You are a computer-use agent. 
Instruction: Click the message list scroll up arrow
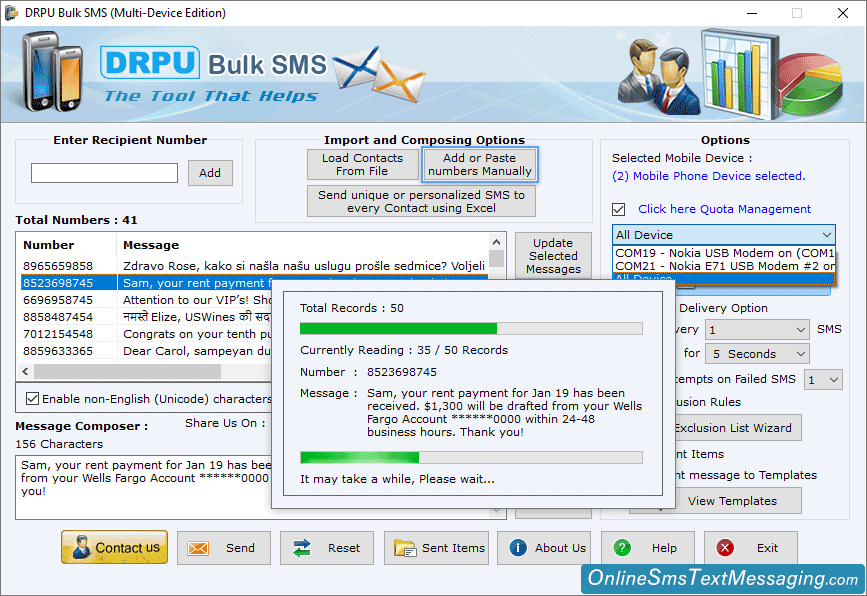pyautogui.click(x=496, y=242)
